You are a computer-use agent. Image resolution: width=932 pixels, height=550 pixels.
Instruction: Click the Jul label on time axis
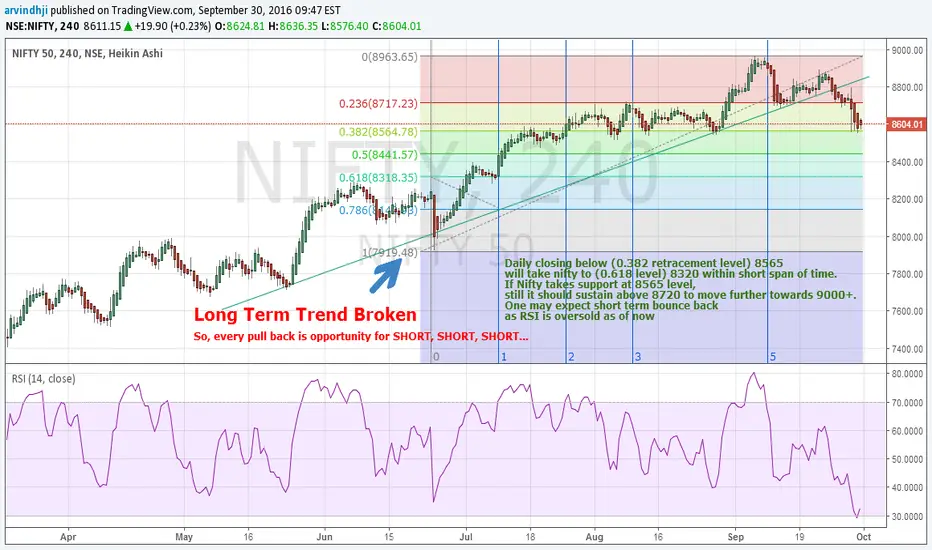466,537
